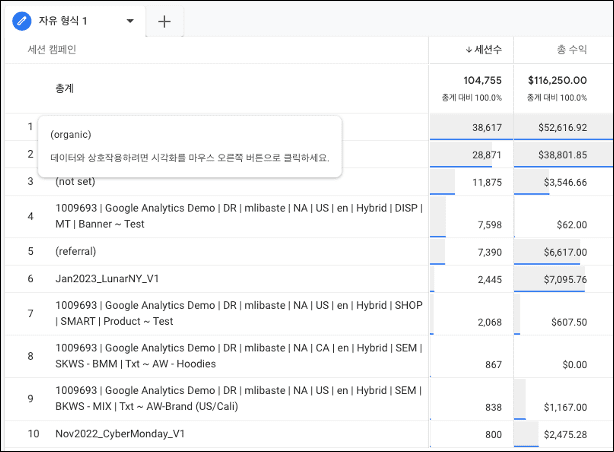Select the 총계 row label

point(65,88)
